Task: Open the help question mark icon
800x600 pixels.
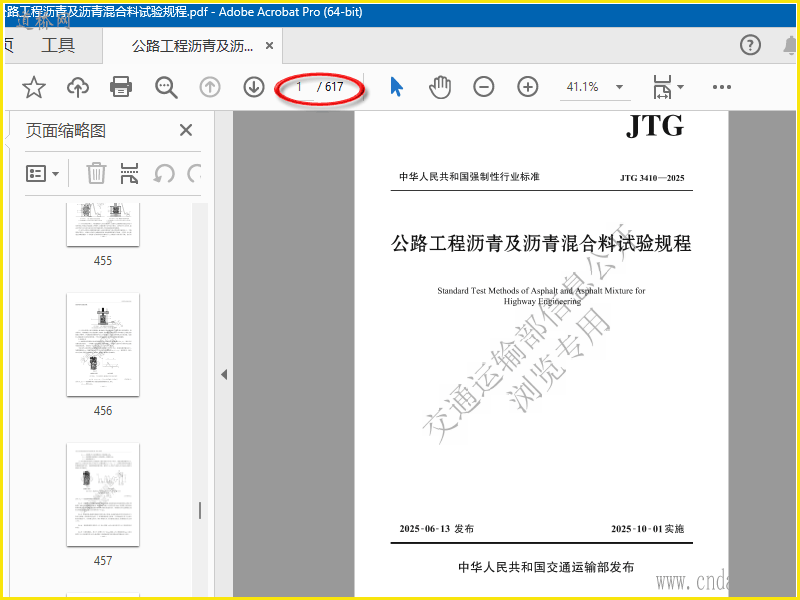Action: [750, 45]
